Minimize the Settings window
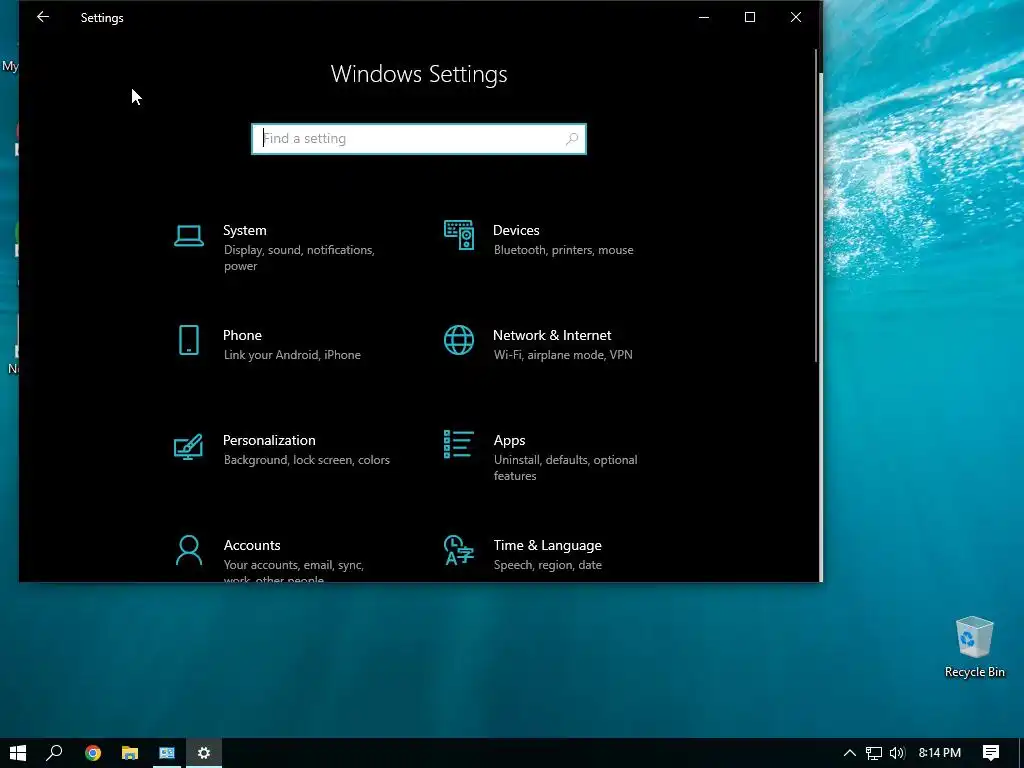 pos(704,17)
